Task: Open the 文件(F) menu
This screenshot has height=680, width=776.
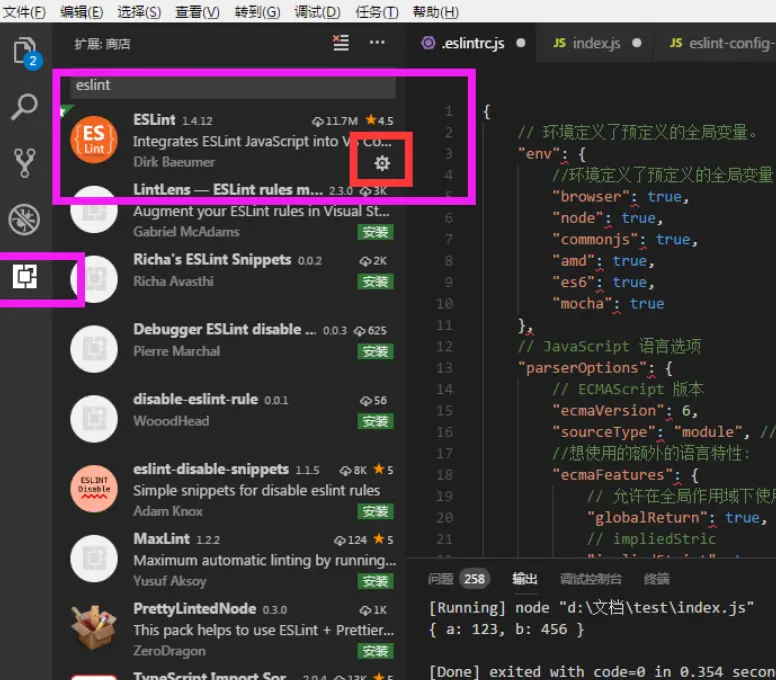Action: (24, 11)
